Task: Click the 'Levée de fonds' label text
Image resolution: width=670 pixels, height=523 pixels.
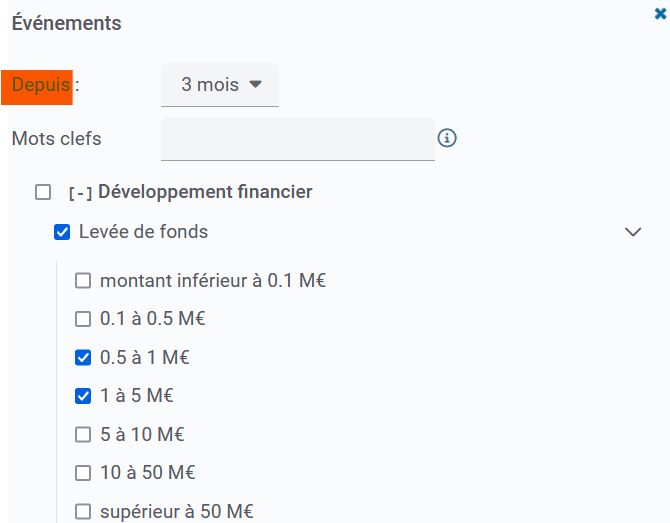Action: click(143, 232)
